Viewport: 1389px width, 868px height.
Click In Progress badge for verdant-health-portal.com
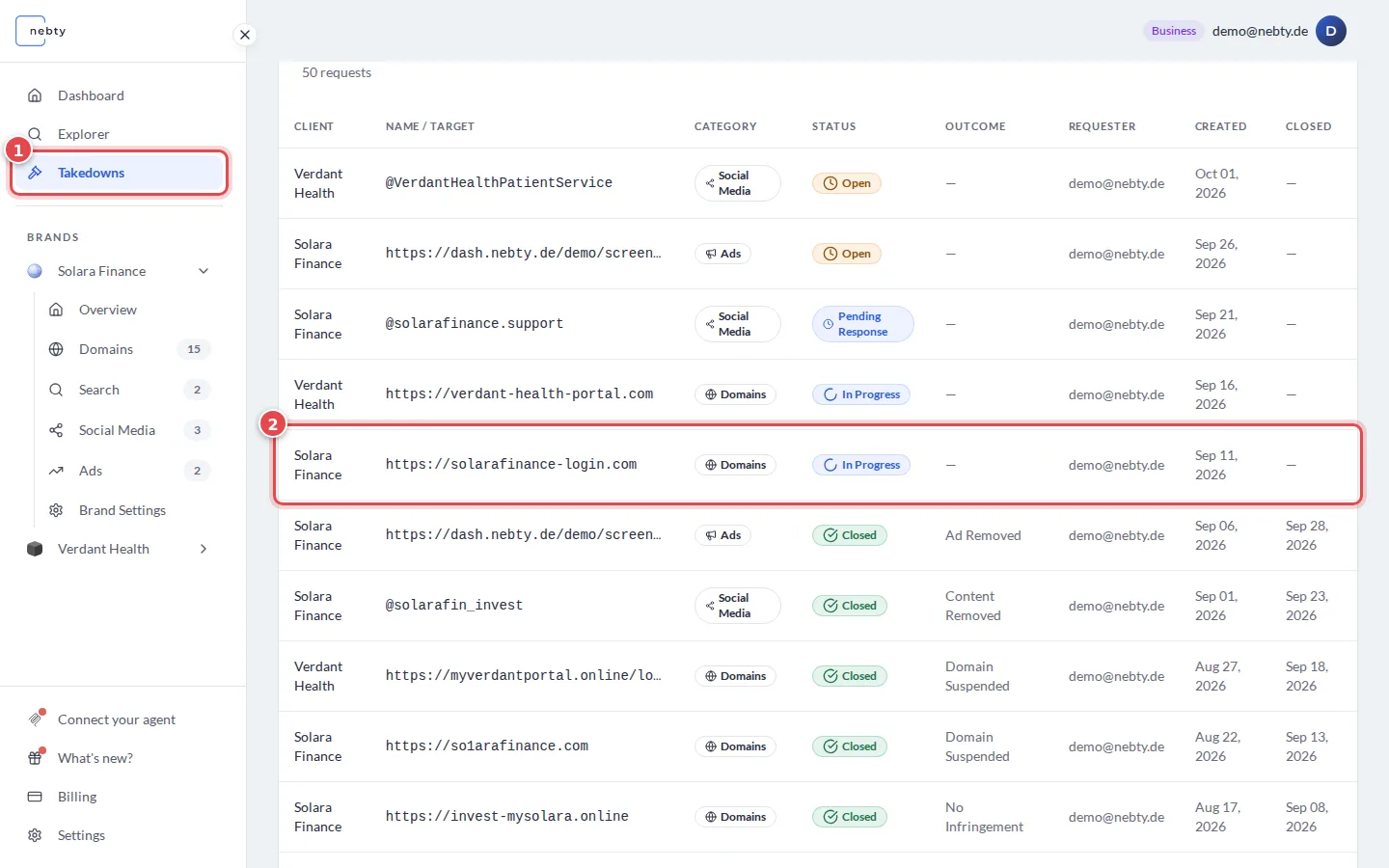point(861,394)
